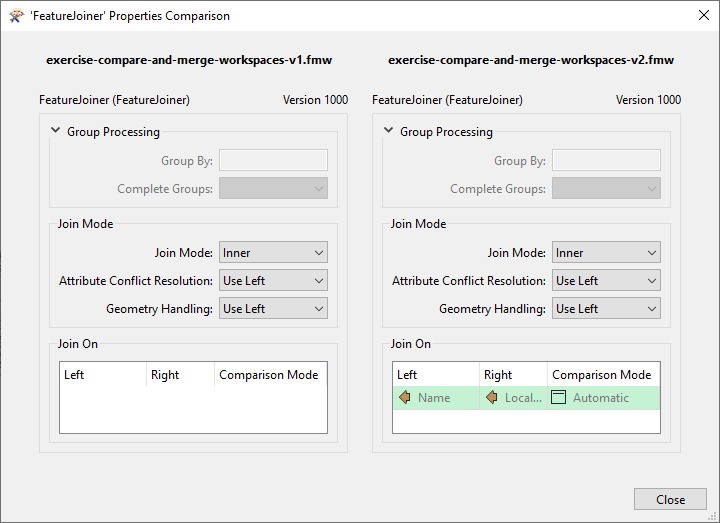Collapse right Group Processing section
This screenshot has height=523, width=720.
[388, 131]
